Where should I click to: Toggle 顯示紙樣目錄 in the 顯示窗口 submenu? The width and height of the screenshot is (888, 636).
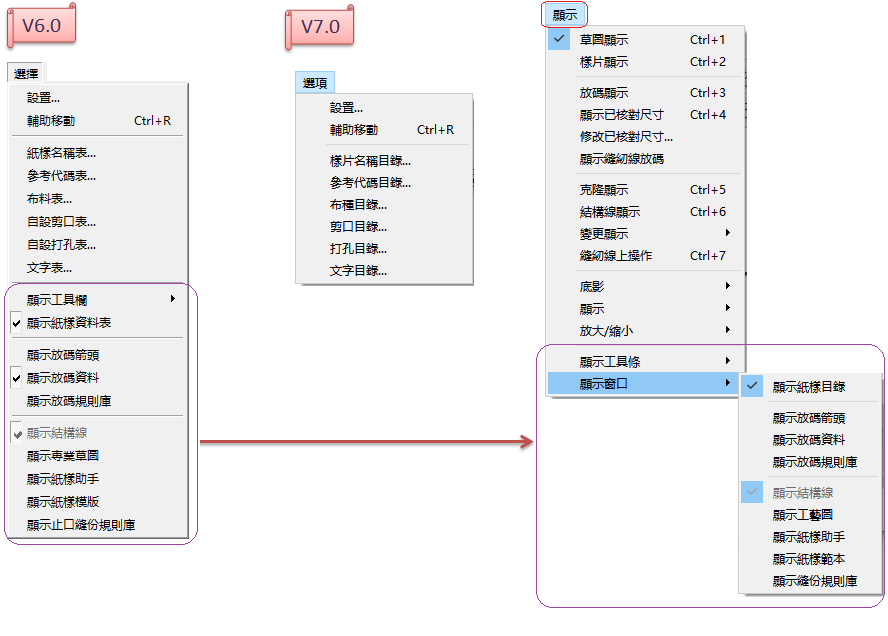tap(808, 387)
